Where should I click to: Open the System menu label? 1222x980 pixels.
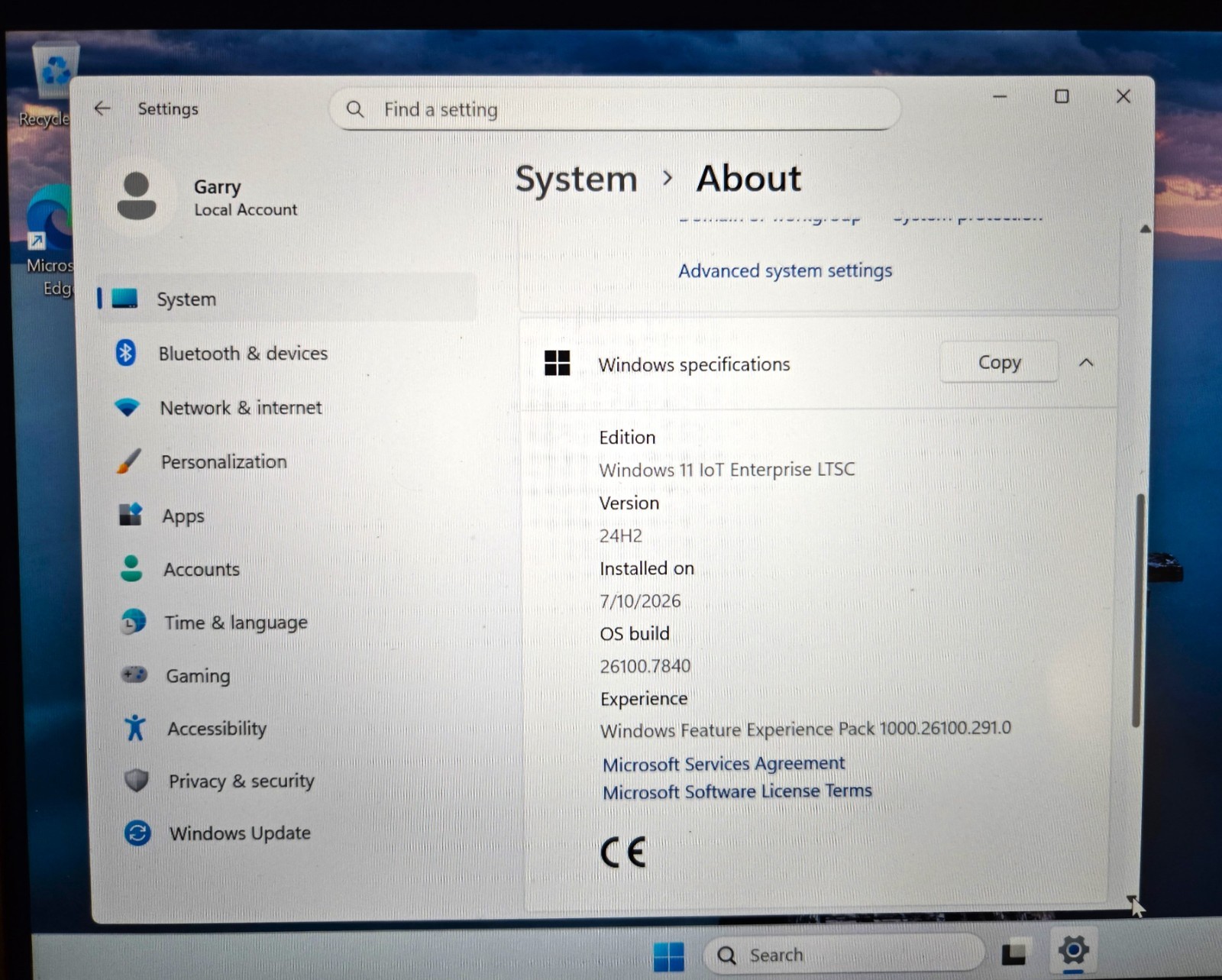186,299
